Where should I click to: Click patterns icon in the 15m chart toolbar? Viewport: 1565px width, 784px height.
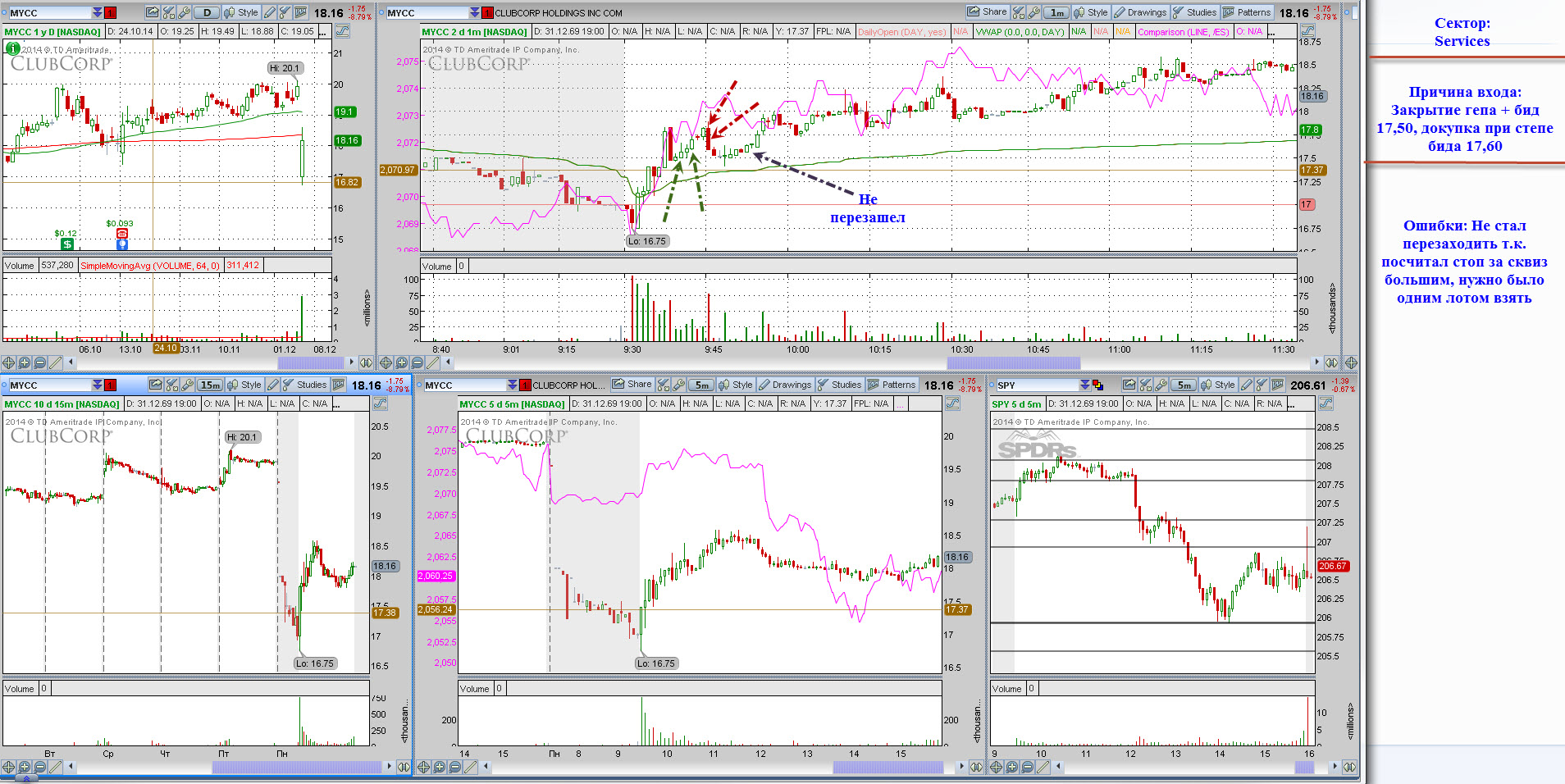click(x=338, y=385)
